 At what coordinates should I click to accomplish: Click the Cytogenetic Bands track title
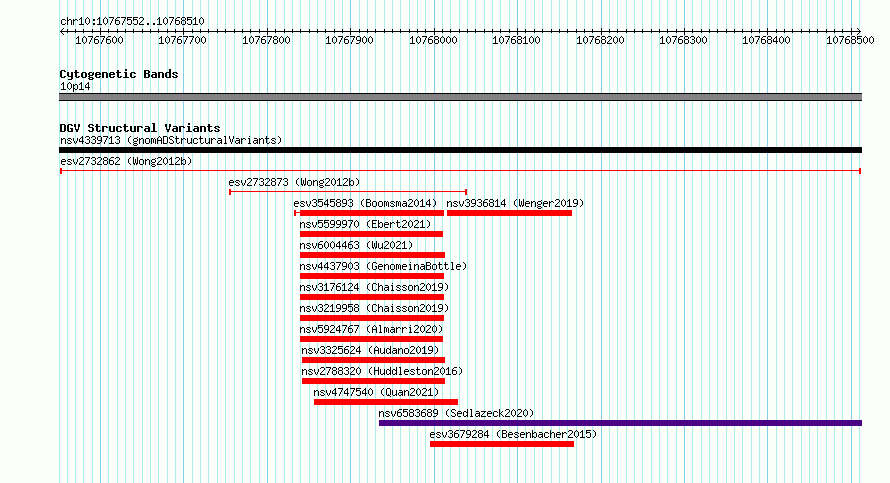(x=119, y=74)
